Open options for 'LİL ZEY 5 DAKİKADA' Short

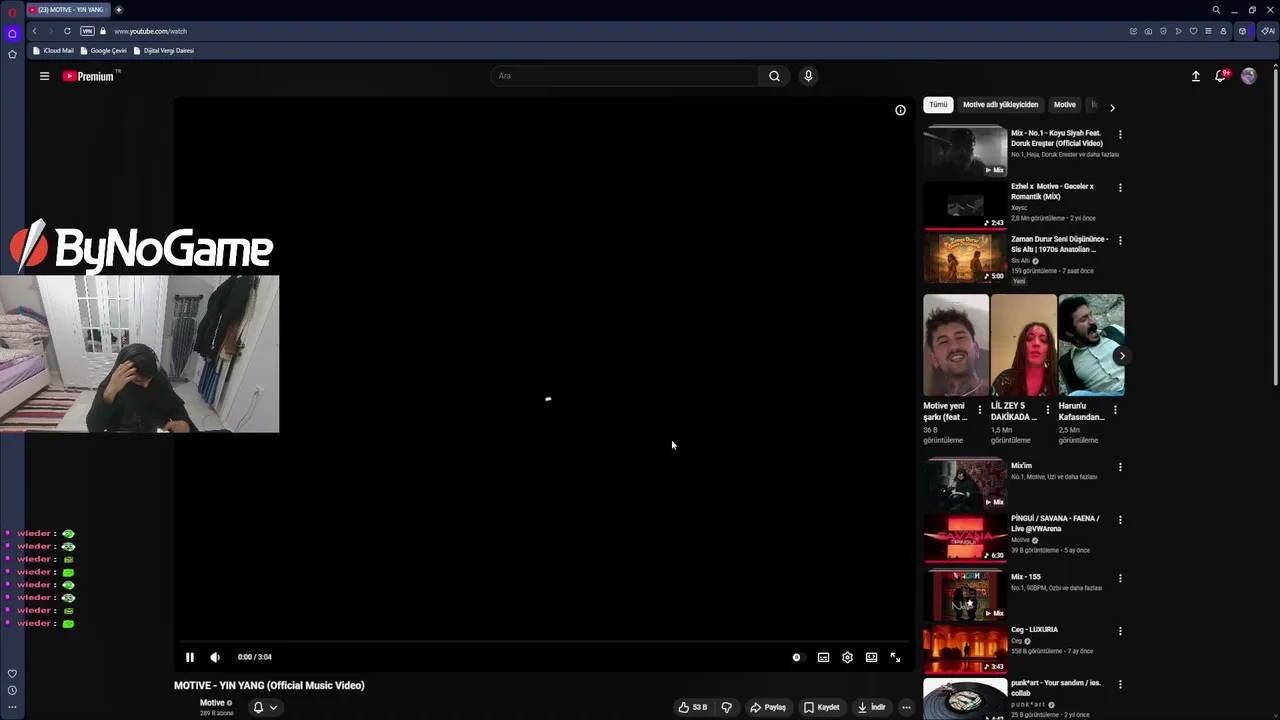pos(1047,410)
